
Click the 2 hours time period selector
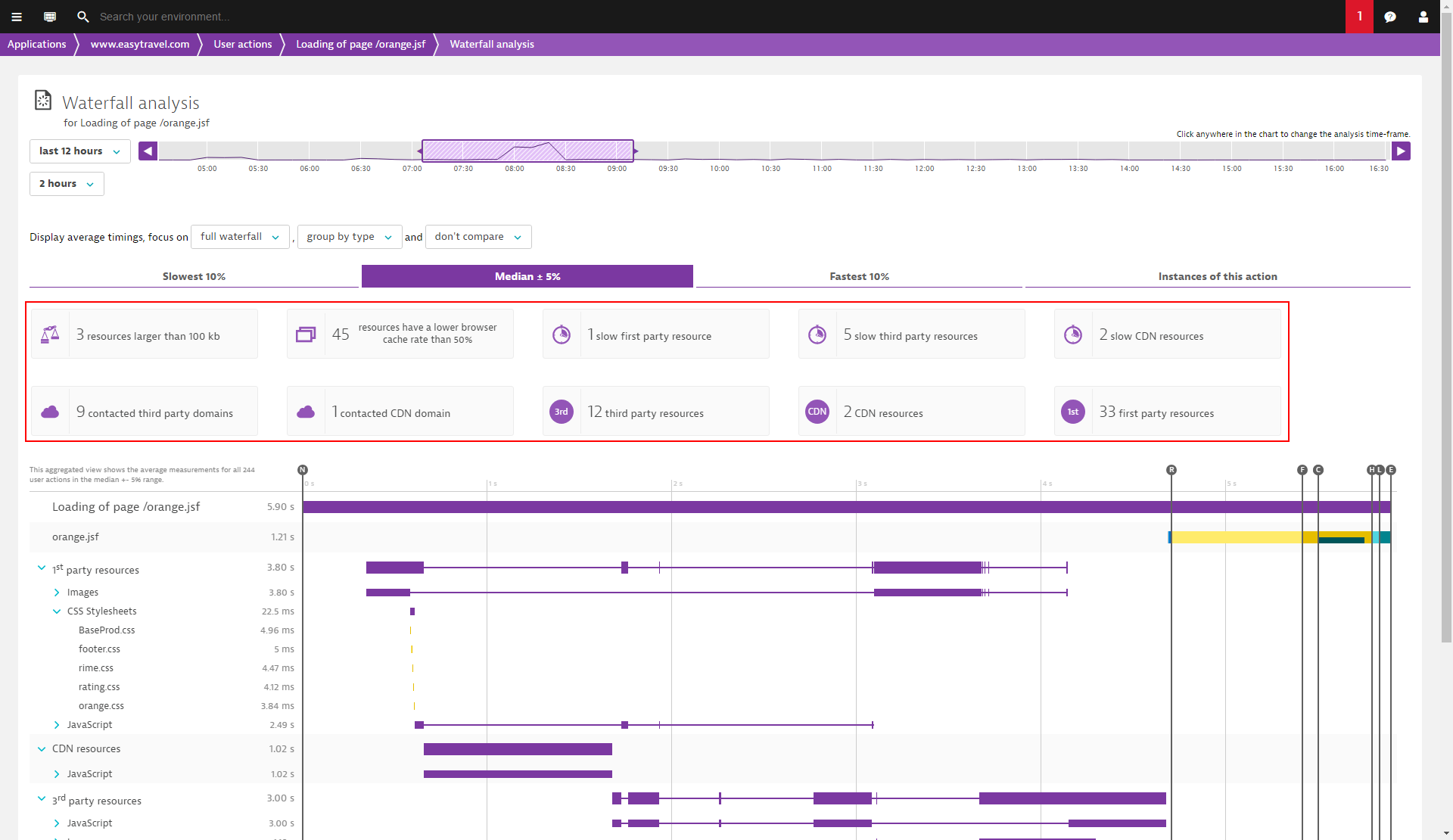point(64,183)
